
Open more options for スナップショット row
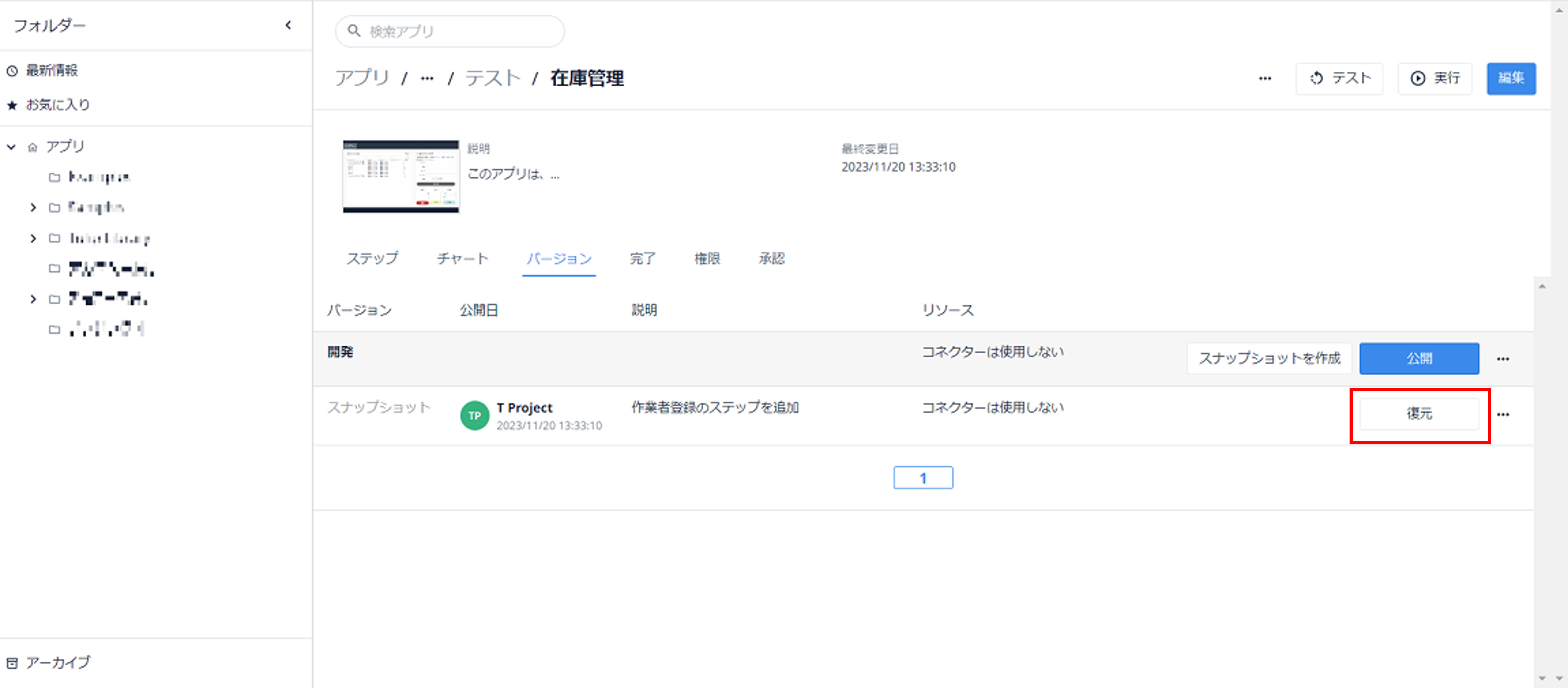coord(1503,415)
